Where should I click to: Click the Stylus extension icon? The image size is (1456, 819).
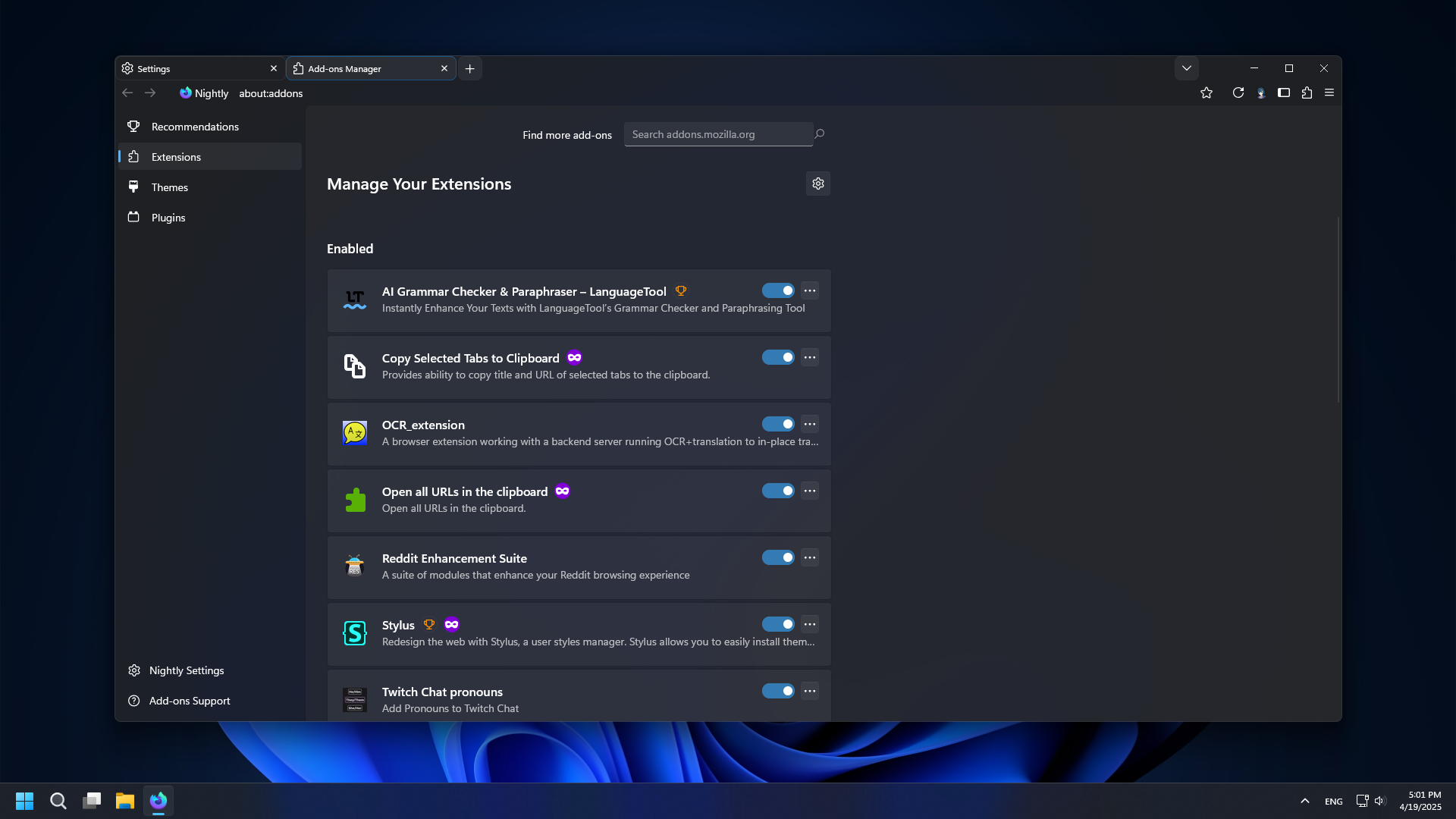click(354, 633)
